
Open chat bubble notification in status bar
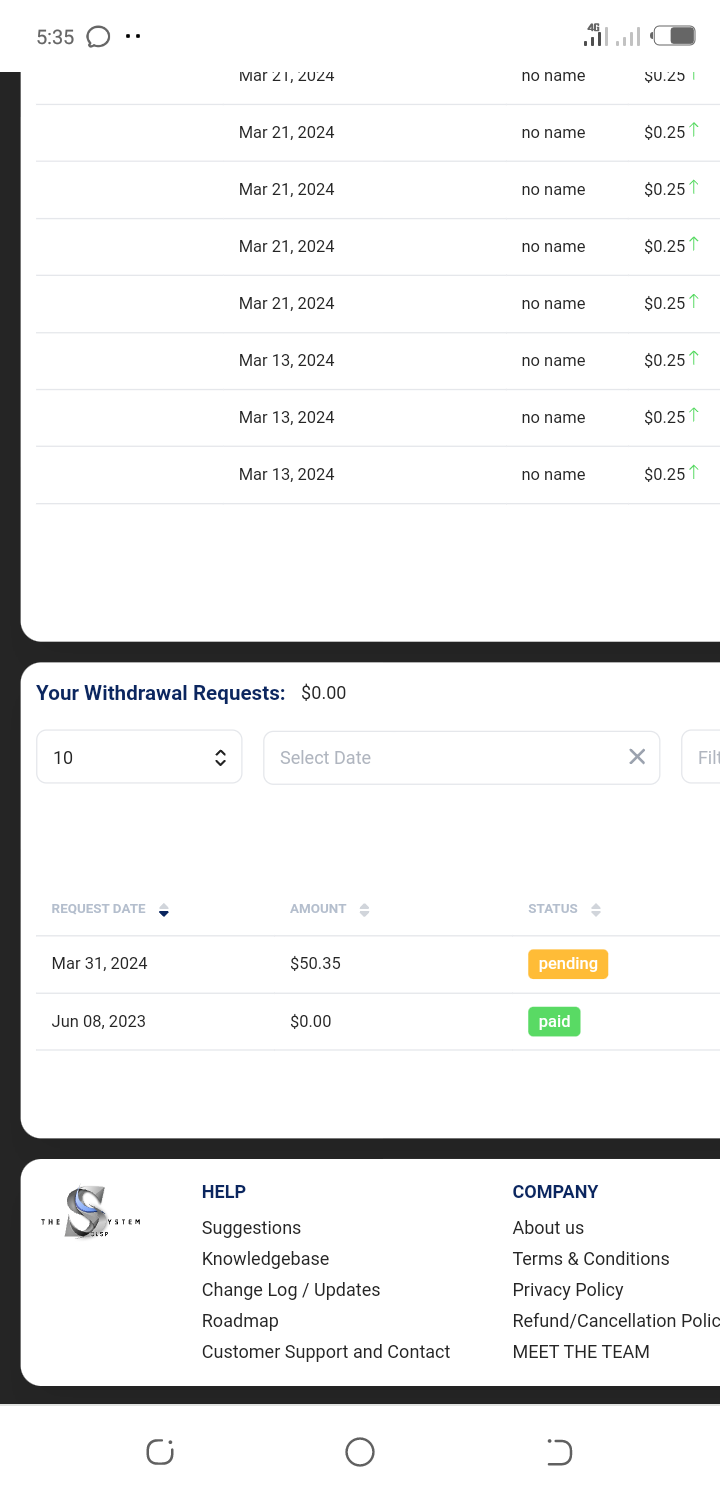click(98, 37)
